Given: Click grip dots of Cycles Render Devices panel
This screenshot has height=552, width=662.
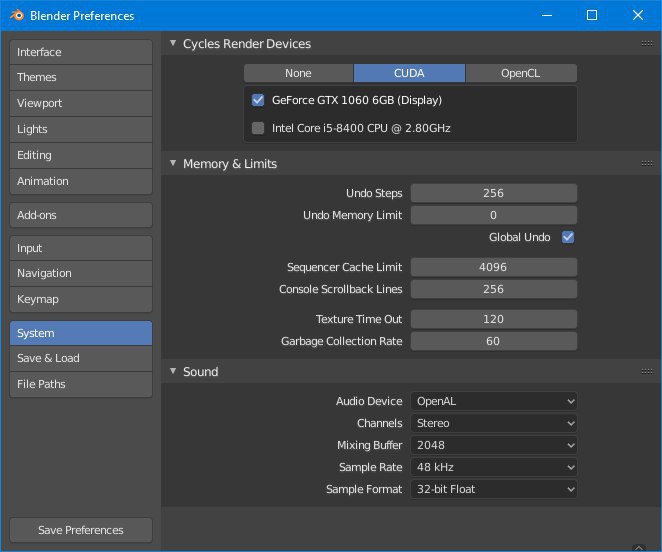Looking at the screenshot, I should tap(647, 44).
